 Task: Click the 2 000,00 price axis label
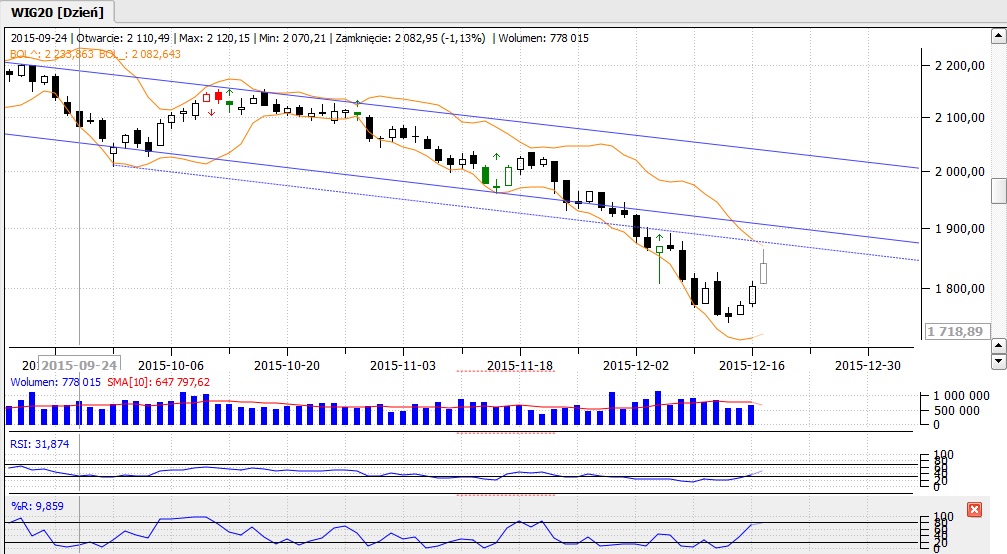point(960,171)
